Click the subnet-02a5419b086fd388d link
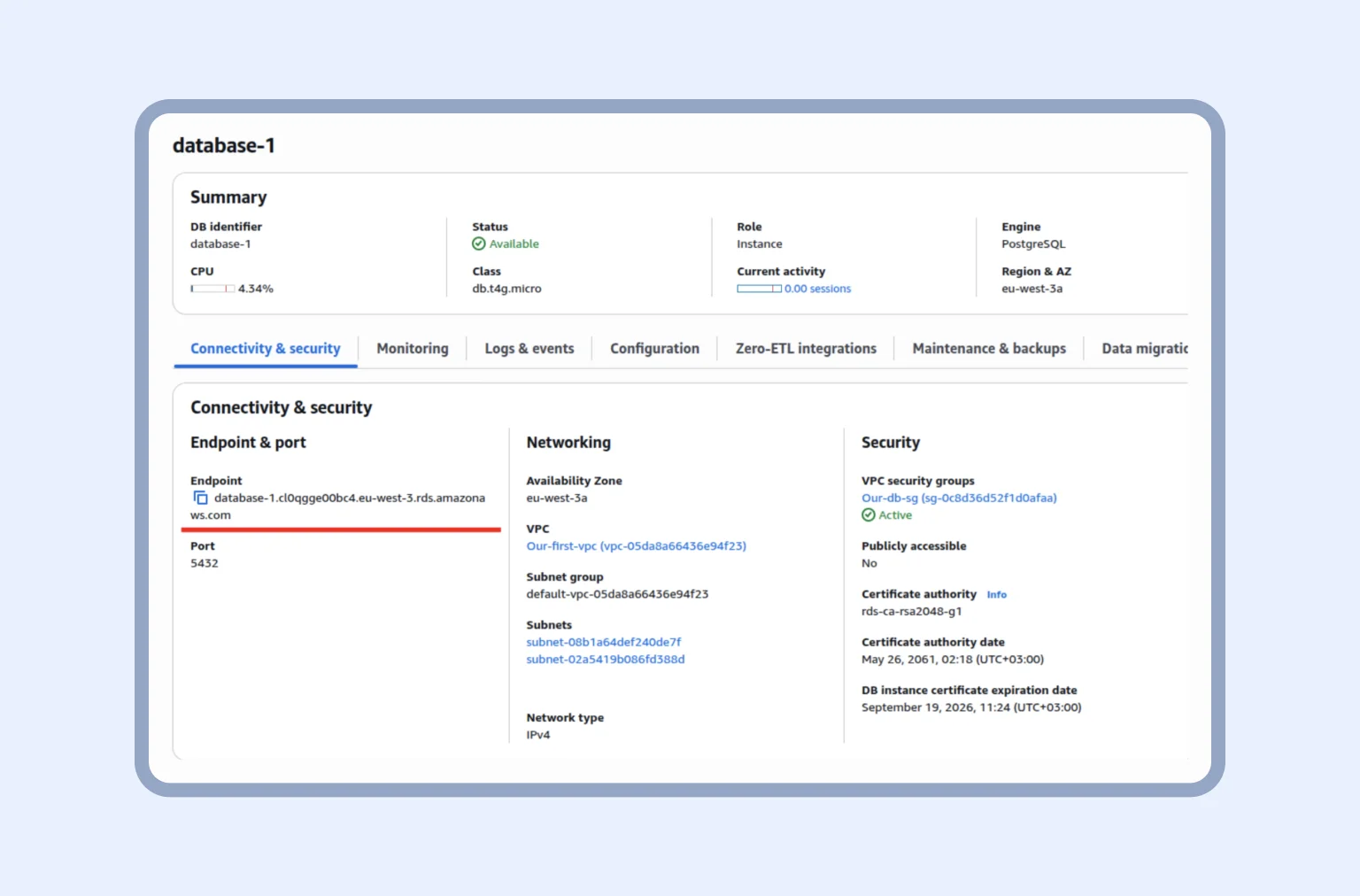This screenshot has width=1360, height=896. click(x=606, y=659)
